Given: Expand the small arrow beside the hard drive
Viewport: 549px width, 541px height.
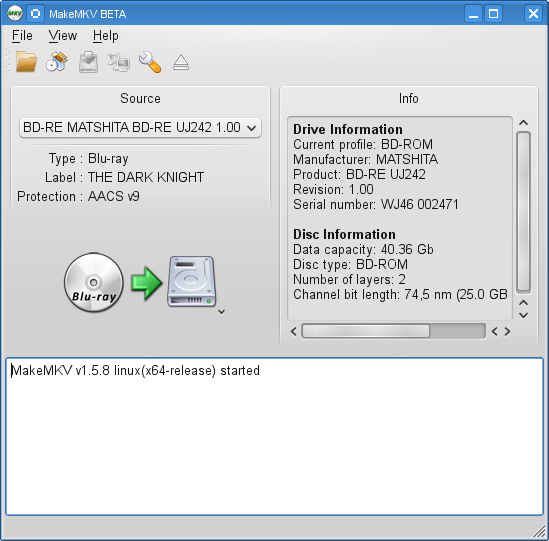Looking at the screenshot, I should click(221, 312).
